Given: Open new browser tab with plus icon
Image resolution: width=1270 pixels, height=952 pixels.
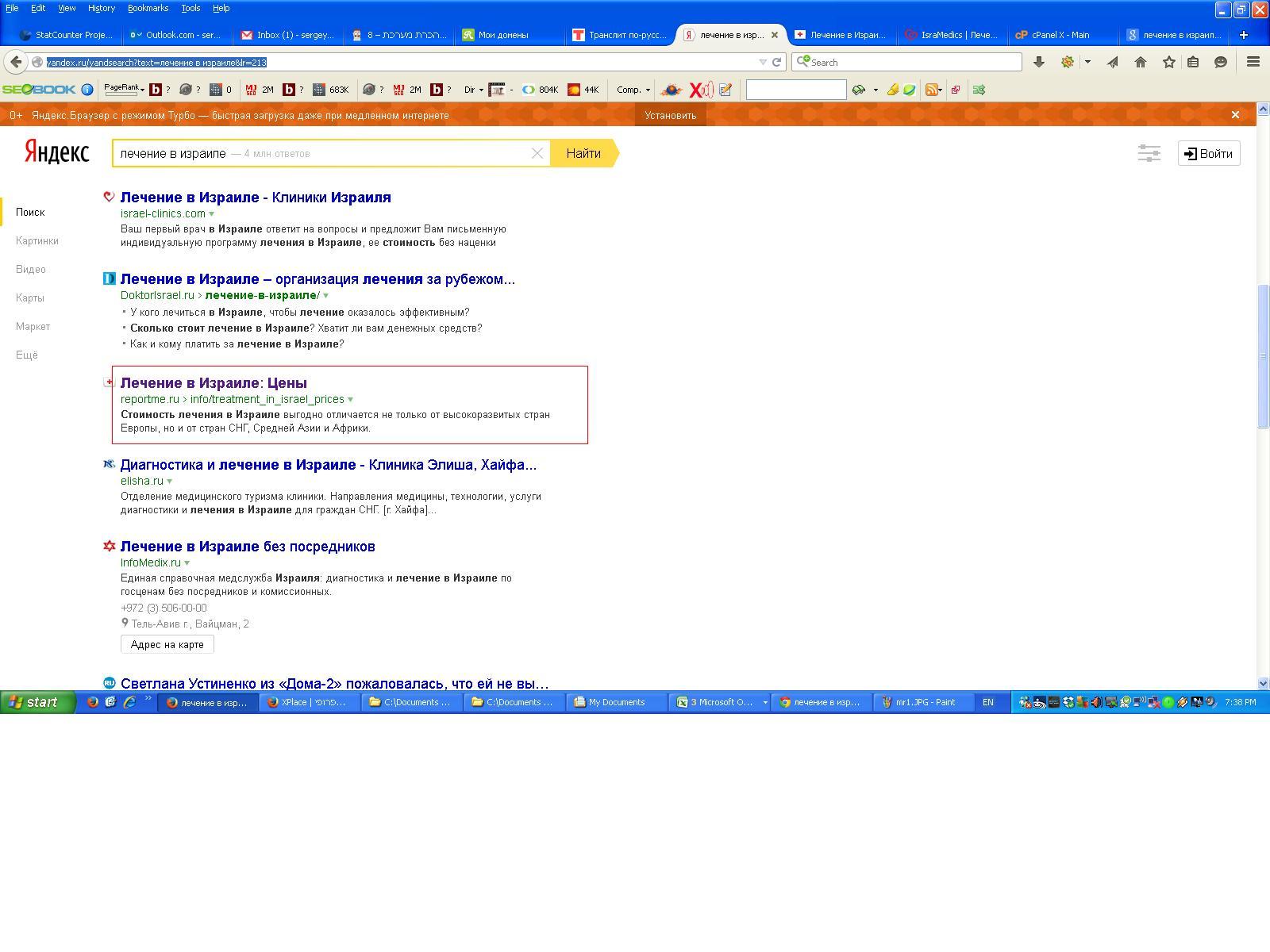Looking at the screenshot, I should [1243, 35].
